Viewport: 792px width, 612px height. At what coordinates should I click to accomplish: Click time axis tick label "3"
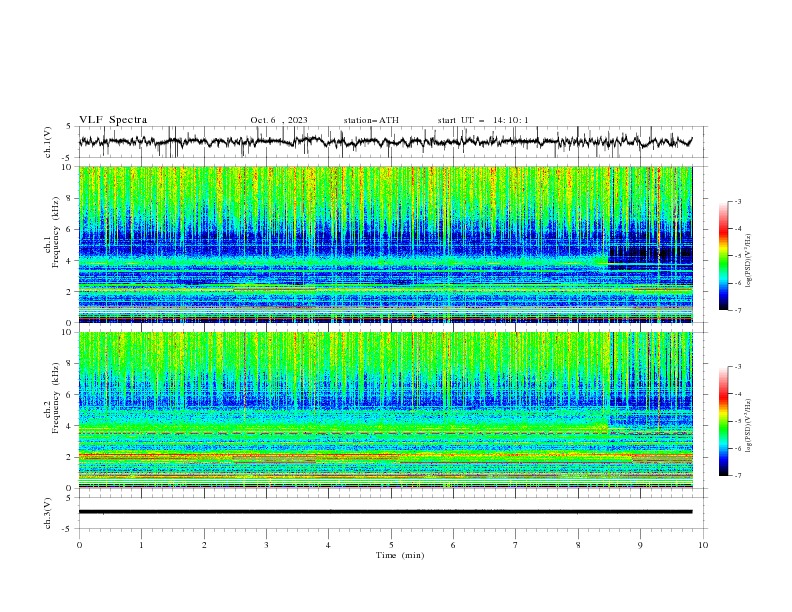click(266, 545)
